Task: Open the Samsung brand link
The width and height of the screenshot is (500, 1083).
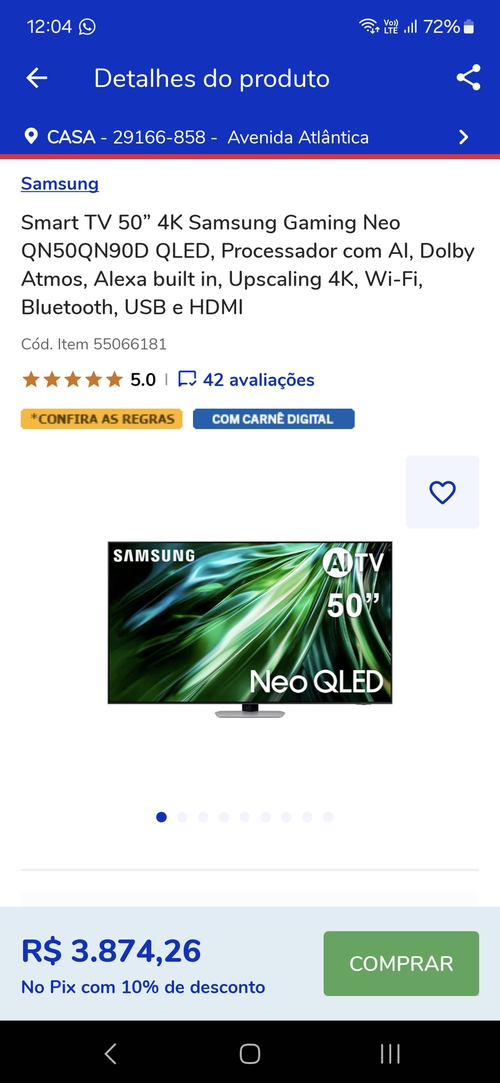Action: (x=60, y=184)
